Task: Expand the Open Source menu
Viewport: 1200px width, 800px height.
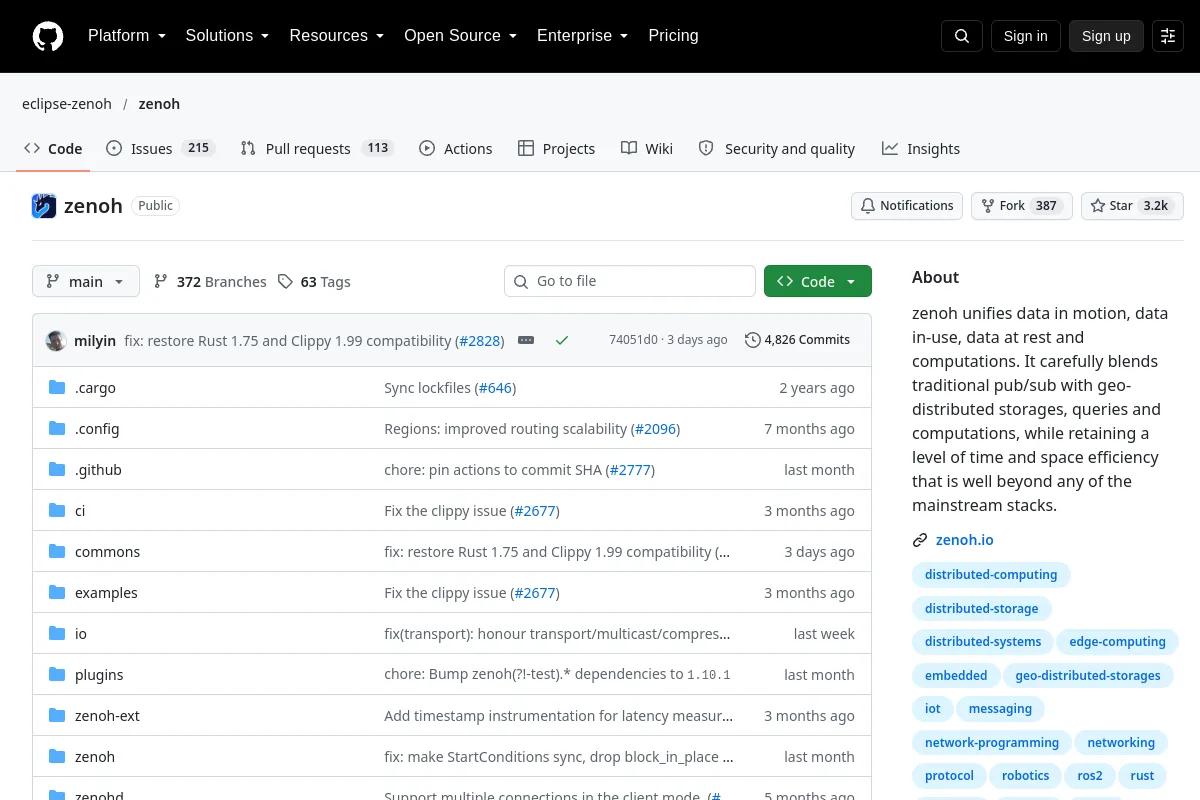Action: (460, 36)
